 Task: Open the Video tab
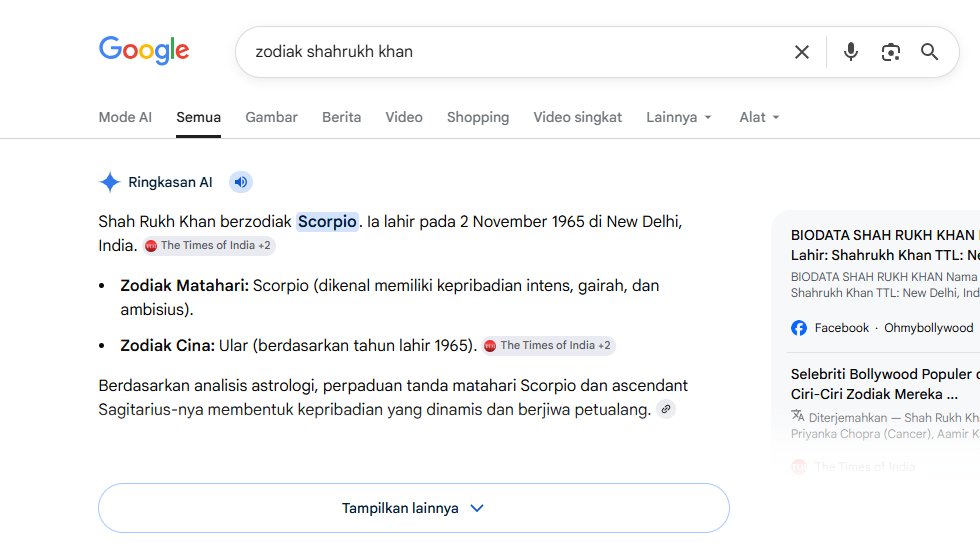404,117
